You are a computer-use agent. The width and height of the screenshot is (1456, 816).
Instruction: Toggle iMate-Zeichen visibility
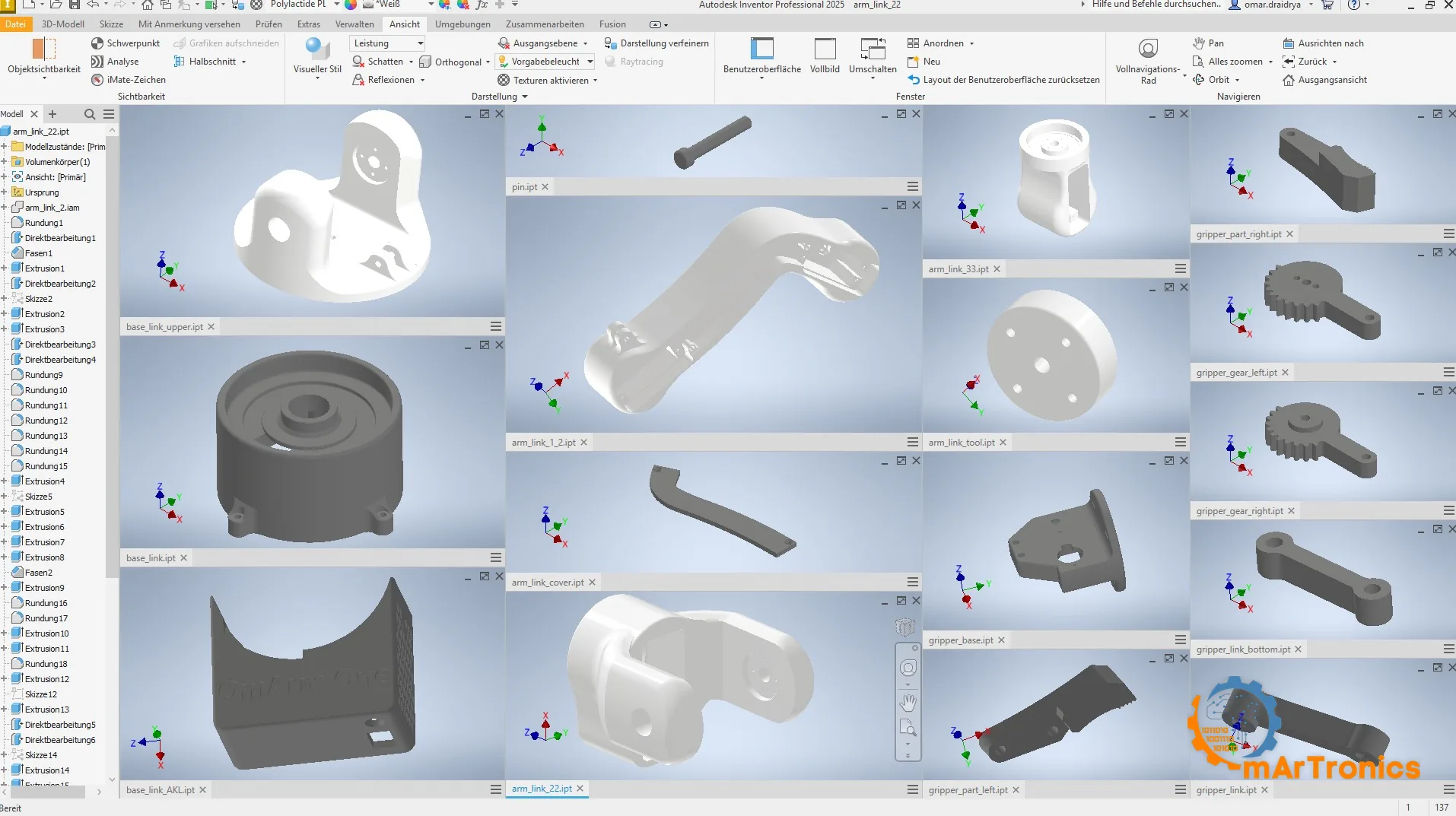128,80
